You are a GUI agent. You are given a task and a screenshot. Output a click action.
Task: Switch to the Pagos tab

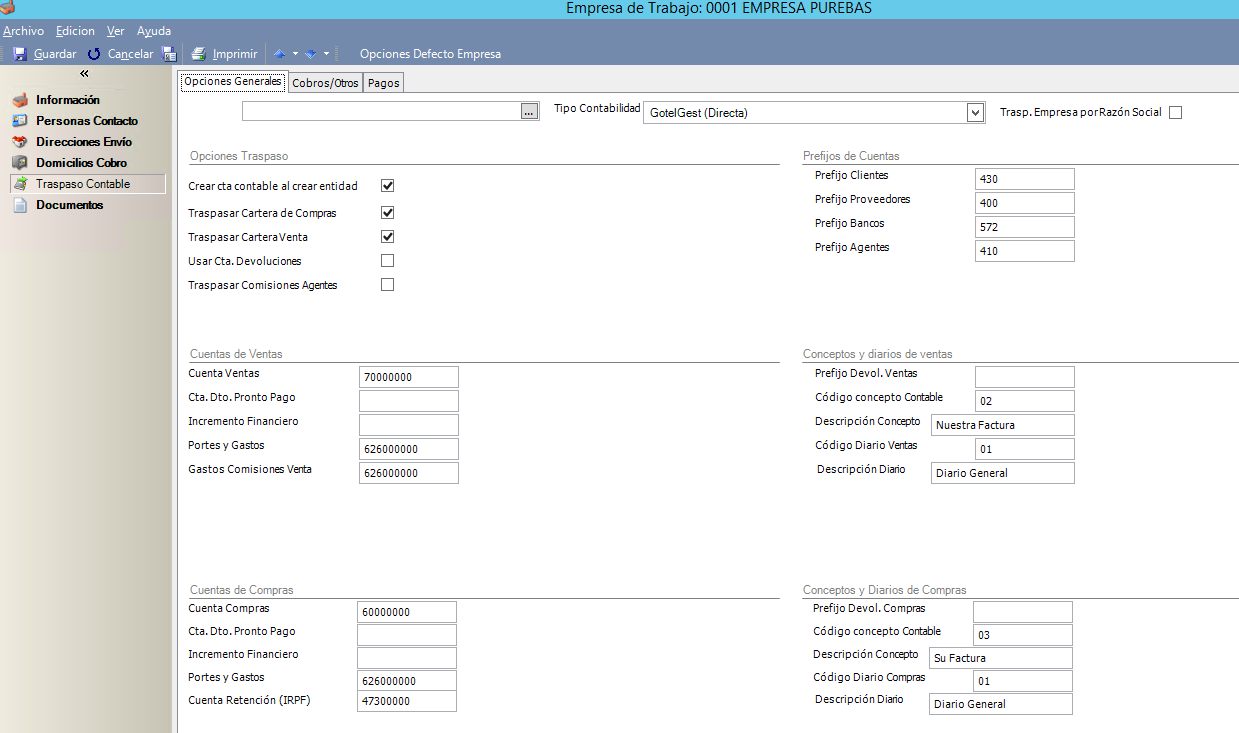[383, 83]
